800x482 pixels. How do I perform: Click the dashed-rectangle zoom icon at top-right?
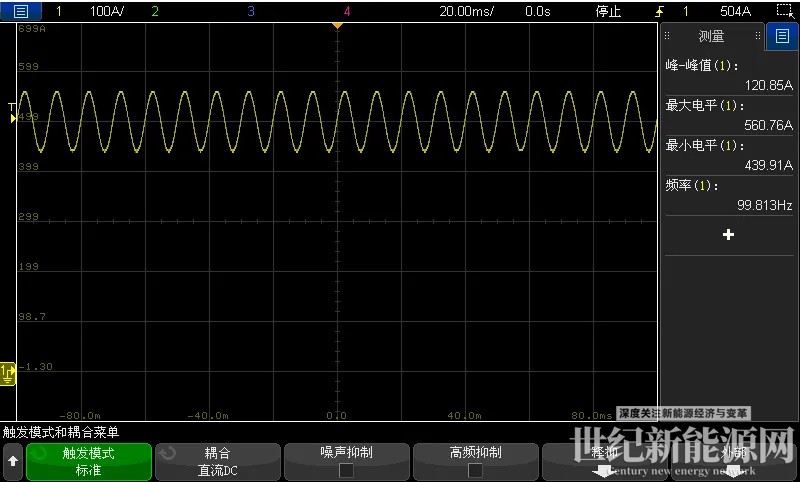tap(784, 12)
